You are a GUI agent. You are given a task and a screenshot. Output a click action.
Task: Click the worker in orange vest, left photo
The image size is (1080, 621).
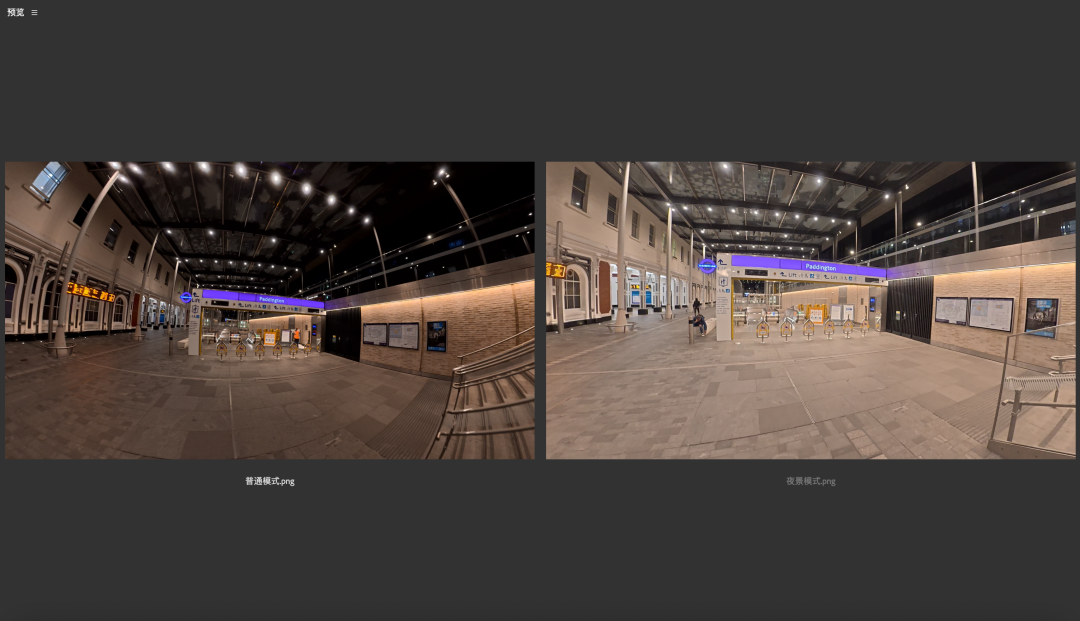click(296, 335)
